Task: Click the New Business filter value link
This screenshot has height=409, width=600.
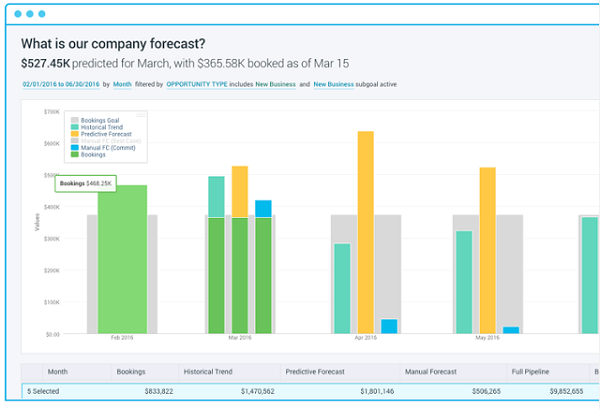Action: pyautogui.click(x=276, y=85)
